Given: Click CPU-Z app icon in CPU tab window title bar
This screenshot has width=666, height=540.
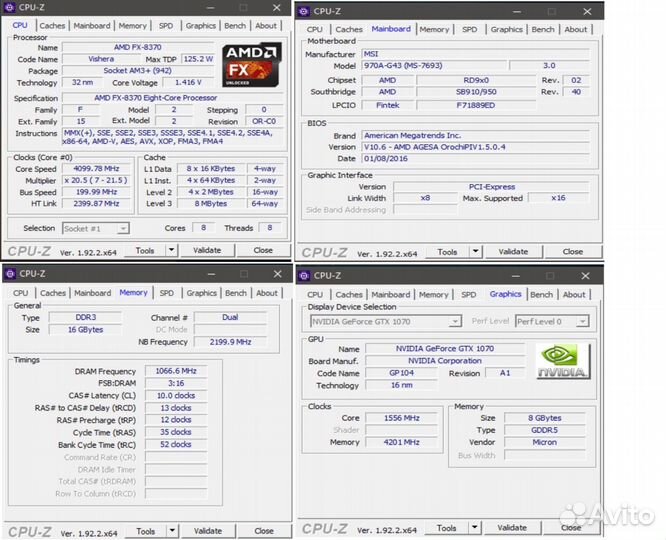Looking at the screenshot, I should click(9, 8).
